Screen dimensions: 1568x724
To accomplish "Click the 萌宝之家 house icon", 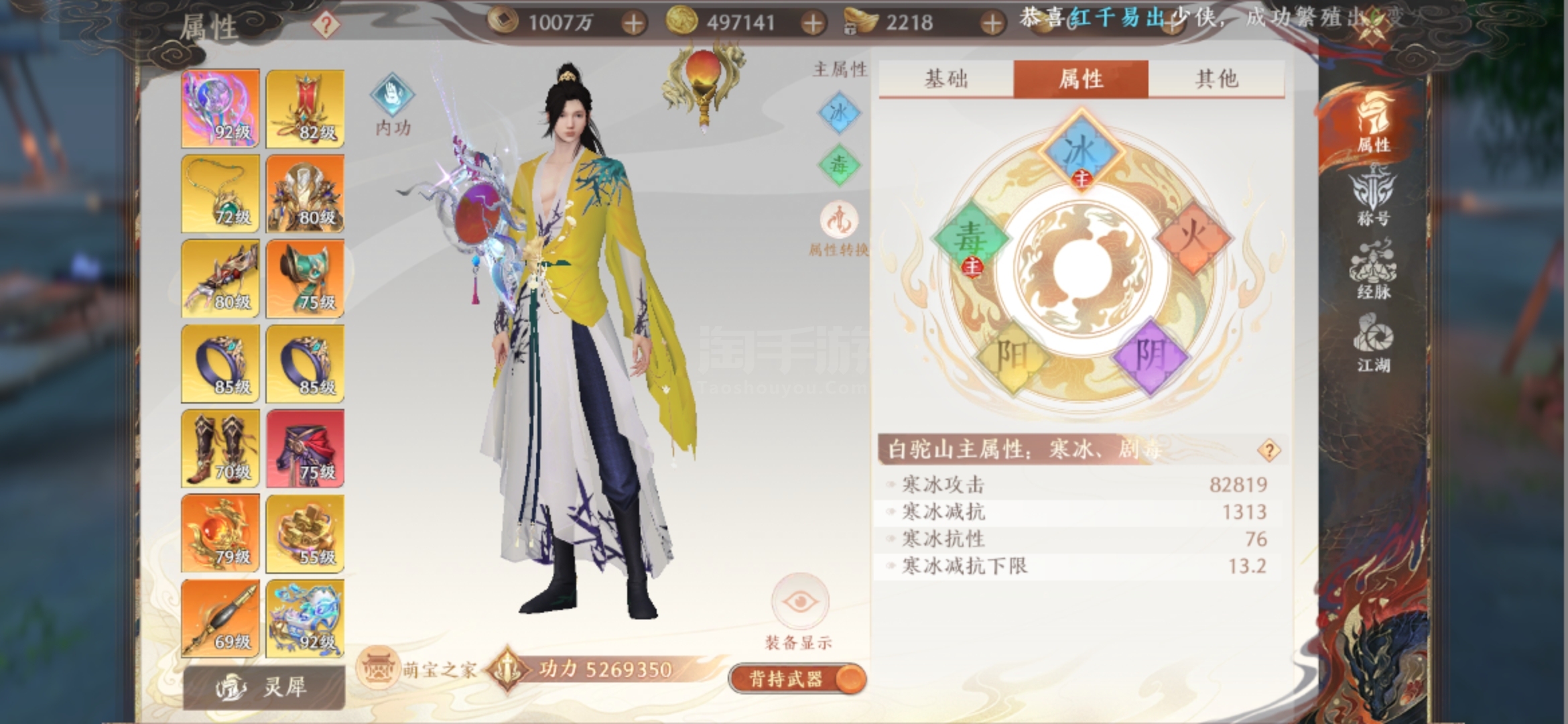I will [377, 668].
